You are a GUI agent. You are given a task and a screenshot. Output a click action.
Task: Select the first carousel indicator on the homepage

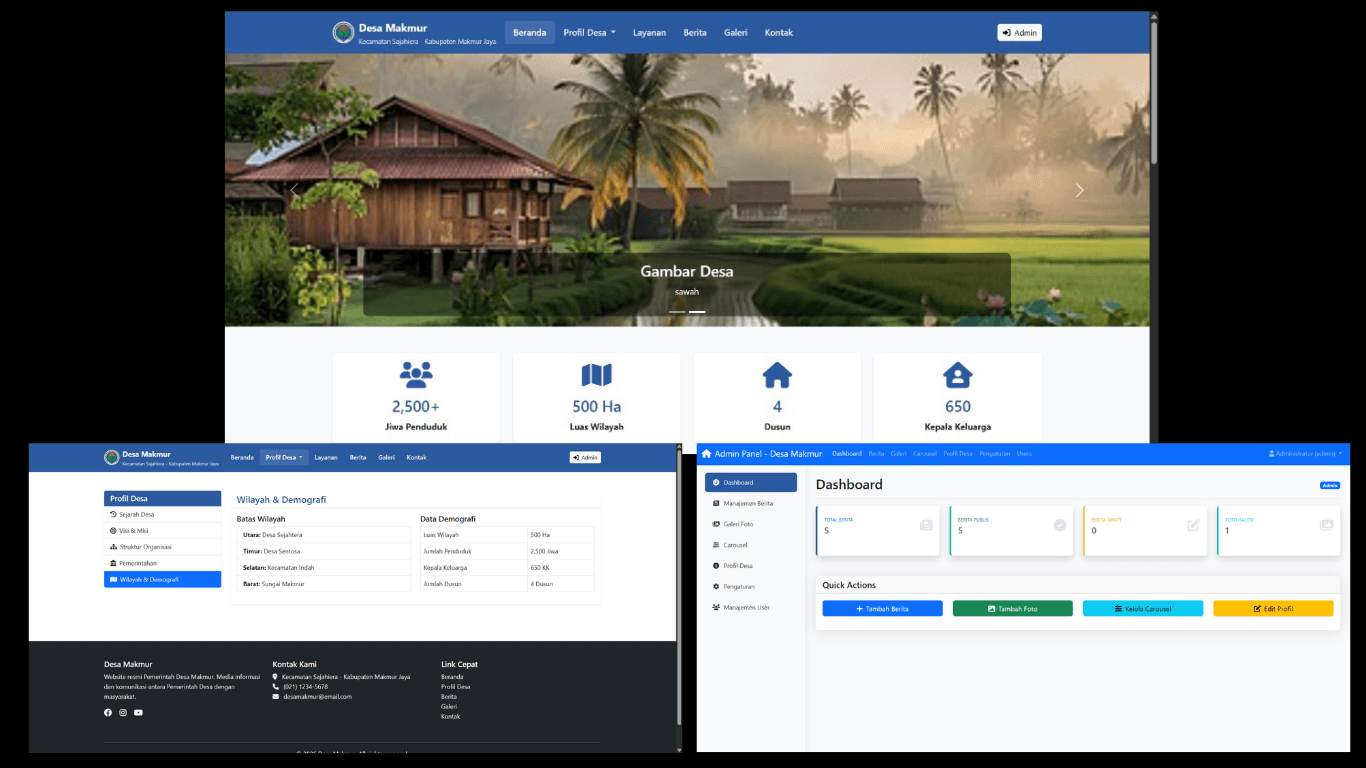[677, 312]
